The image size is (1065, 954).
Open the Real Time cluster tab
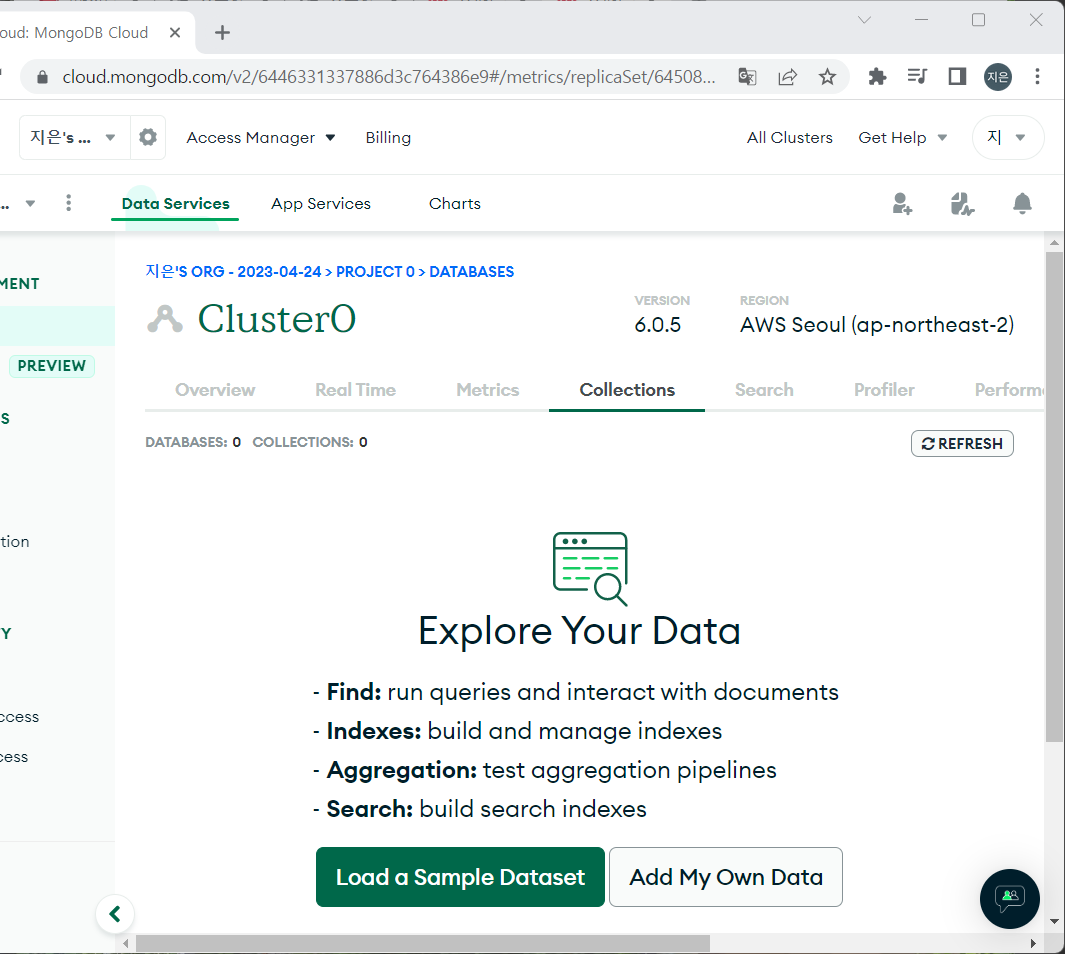pos(355,390)
